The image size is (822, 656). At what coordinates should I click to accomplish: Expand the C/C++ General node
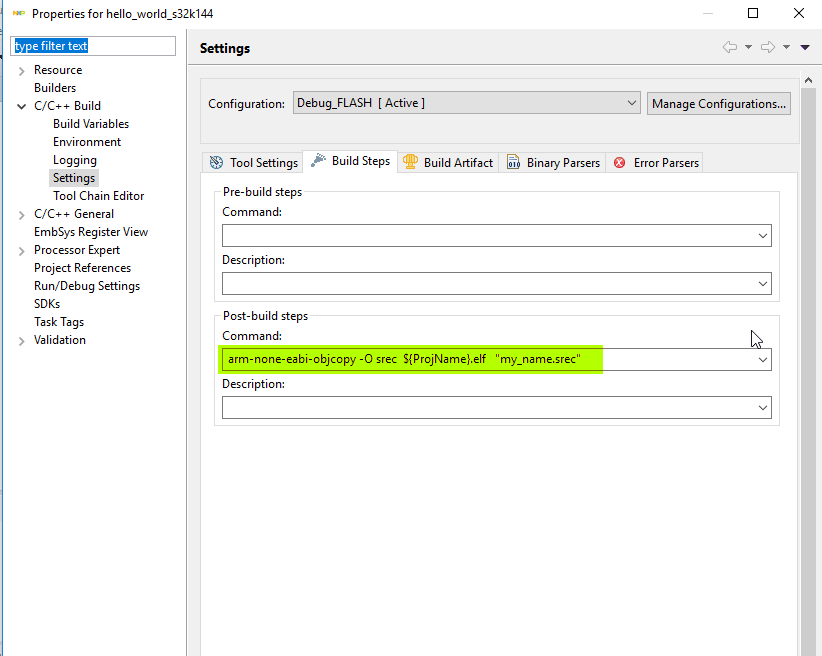(22, 214)
